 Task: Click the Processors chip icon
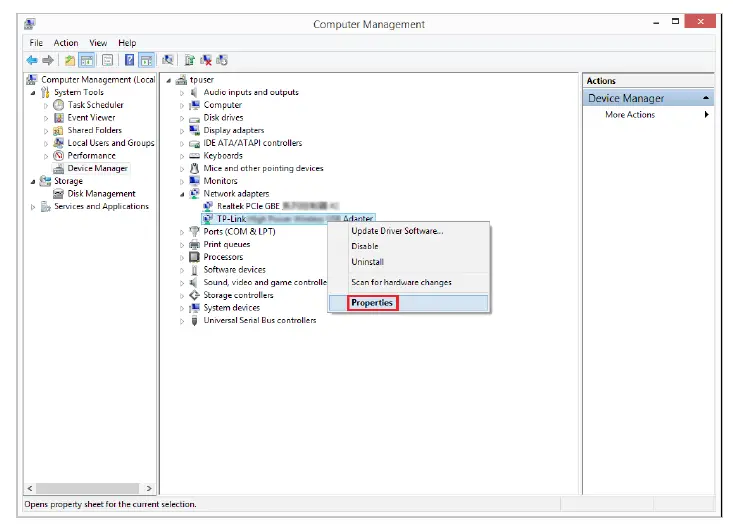[x=194, y=257]
